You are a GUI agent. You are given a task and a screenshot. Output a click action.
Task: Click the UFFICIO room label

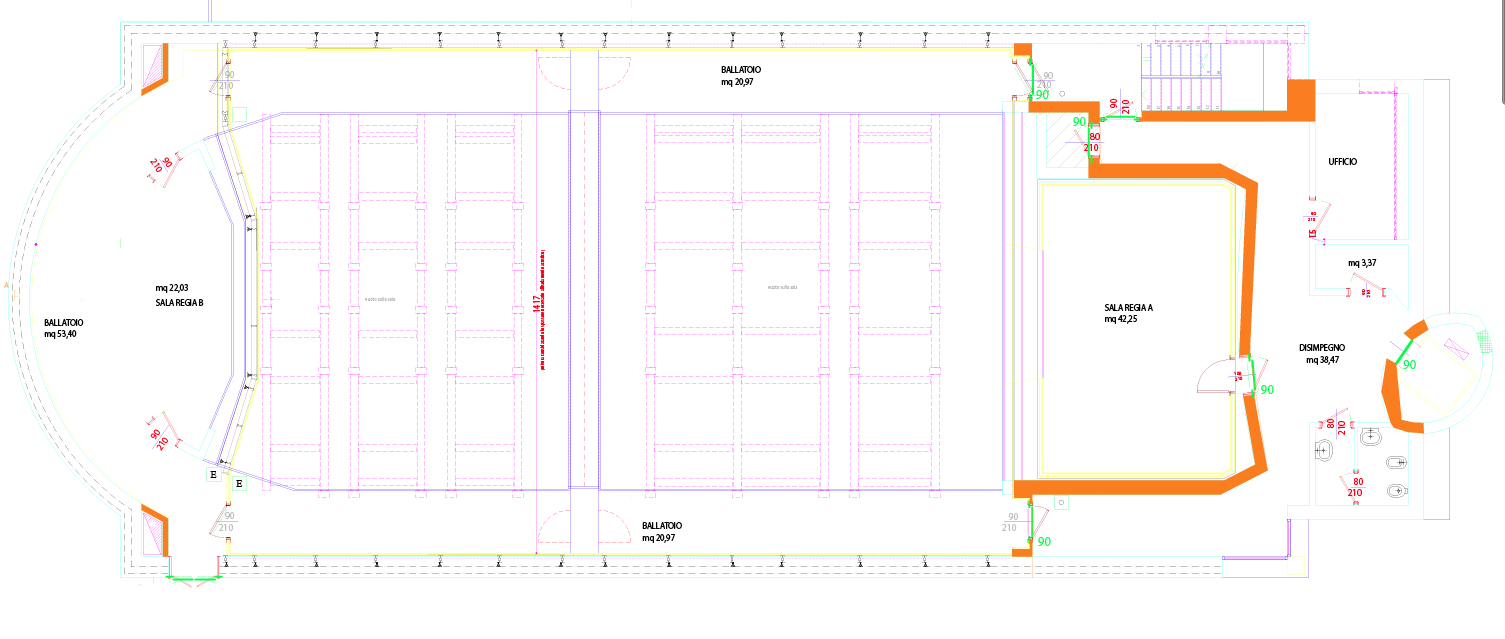pos(1342,162)
